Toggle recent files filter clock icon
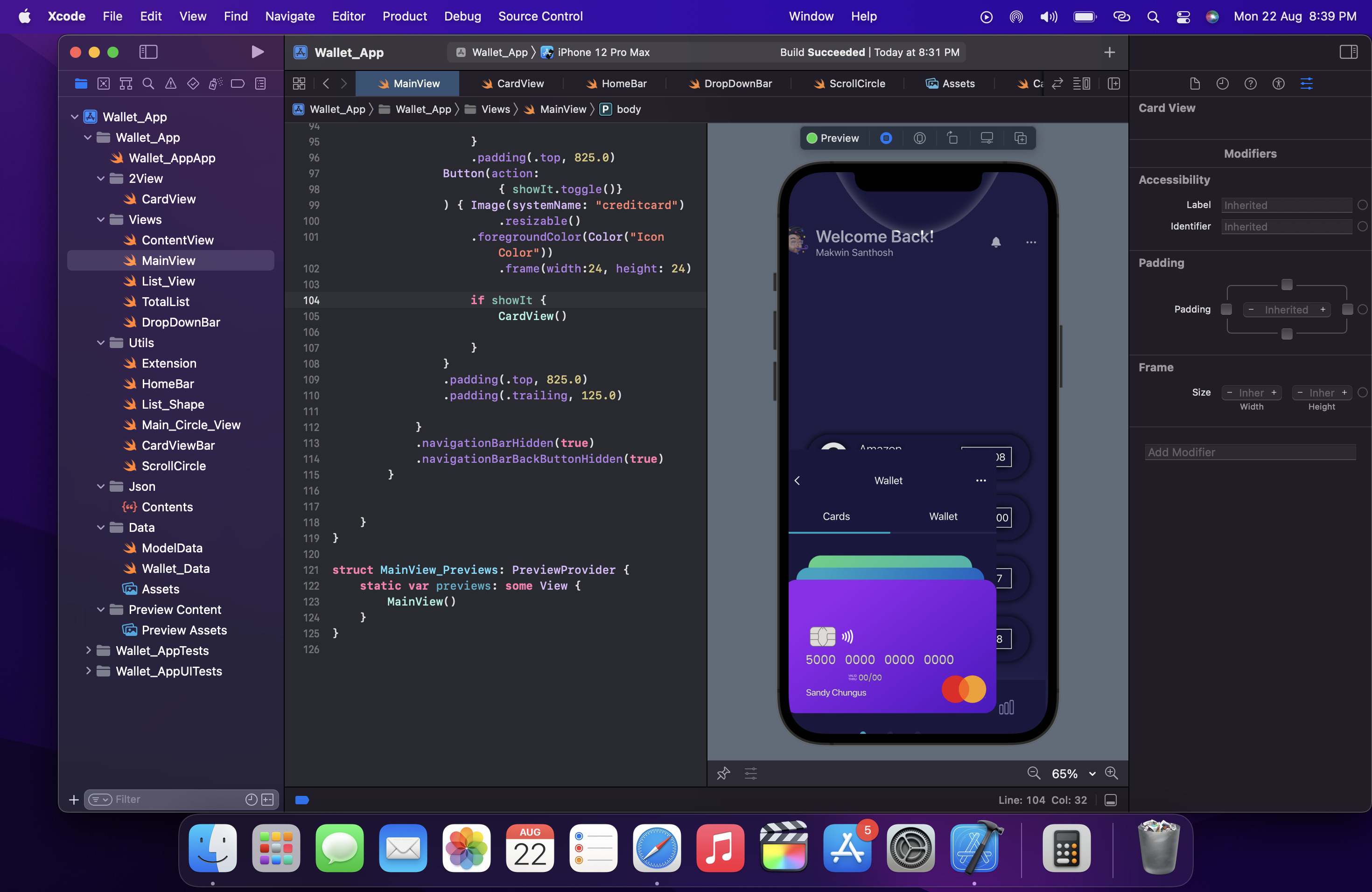The width and height of the screenshot is (1372, 892). (x=251, y=799)
